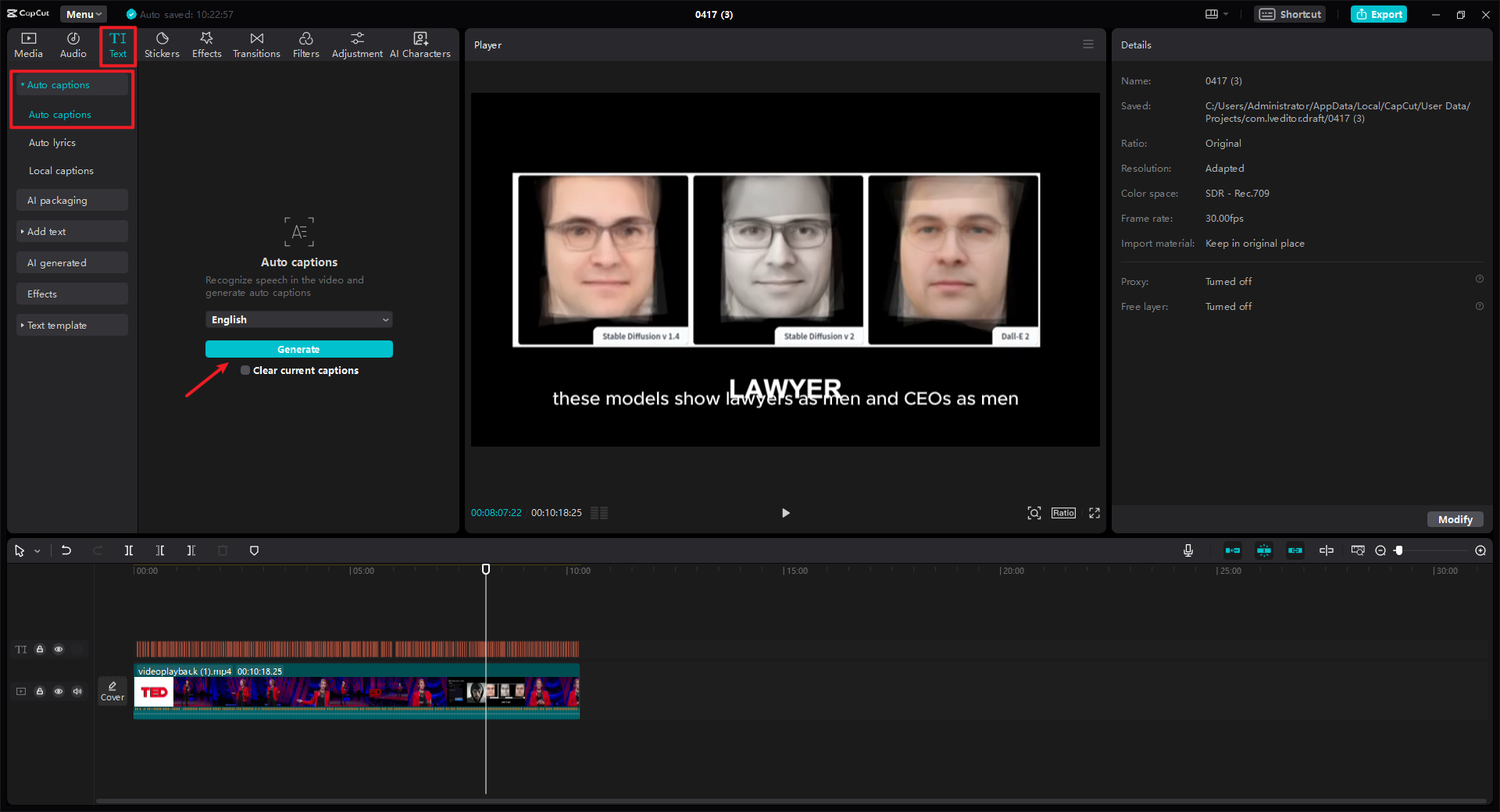1500x812 pixels.
Task: Play the video in the player
Action: (x=785, y=513)
